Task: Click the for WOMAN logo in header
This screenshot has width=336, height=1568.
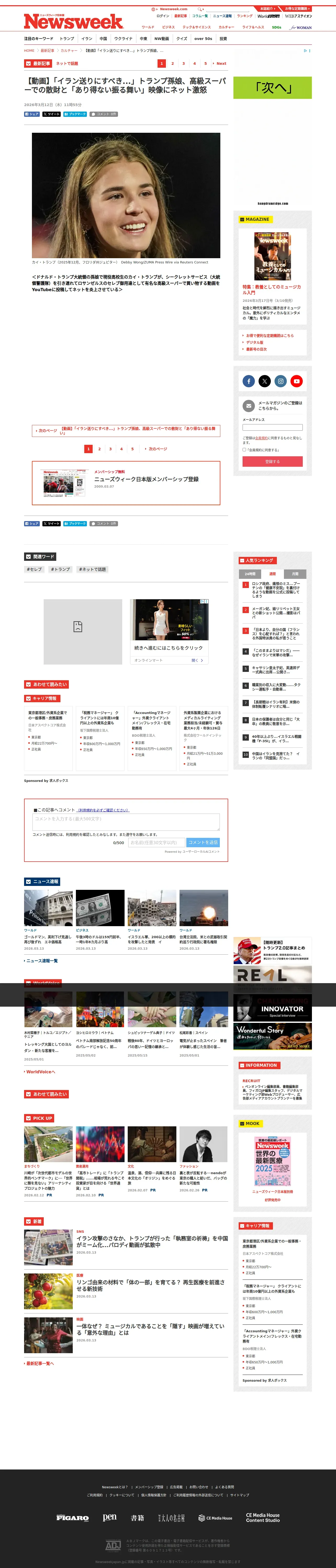Action: [x=301, y=27]
